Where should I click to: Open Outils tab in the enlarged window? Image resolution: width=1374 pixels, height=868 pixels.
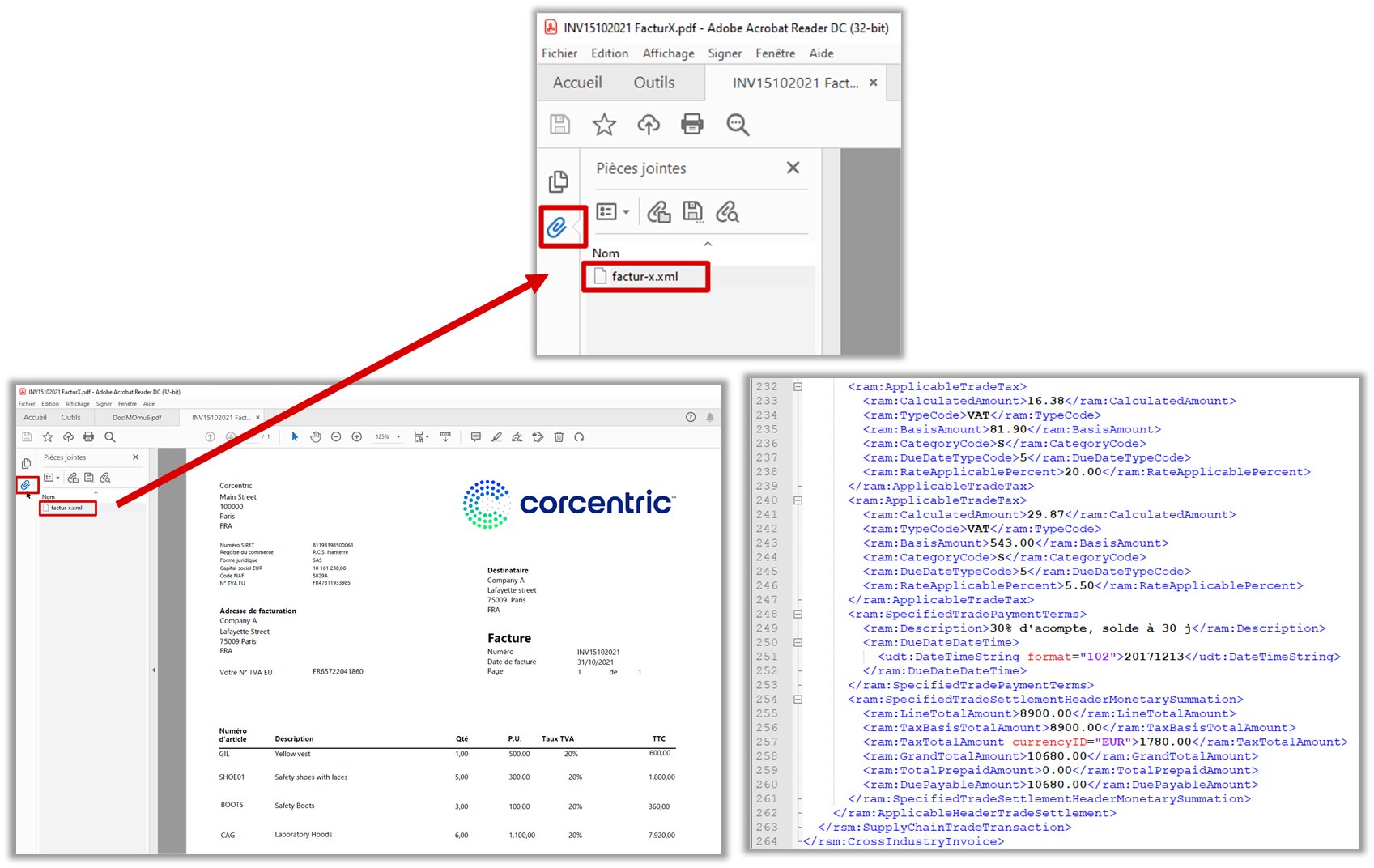click(653, 83)
